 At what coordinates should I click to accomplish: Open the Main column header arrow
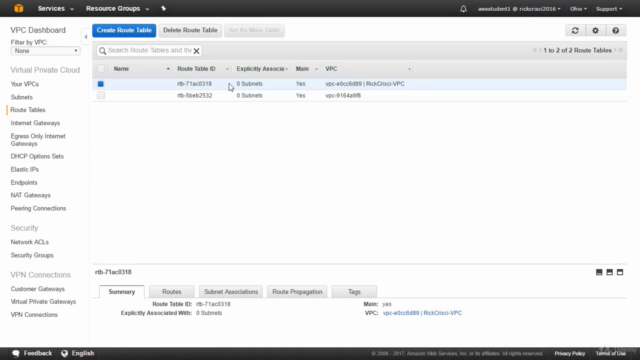pyautogui.click(x=316, y=69)
